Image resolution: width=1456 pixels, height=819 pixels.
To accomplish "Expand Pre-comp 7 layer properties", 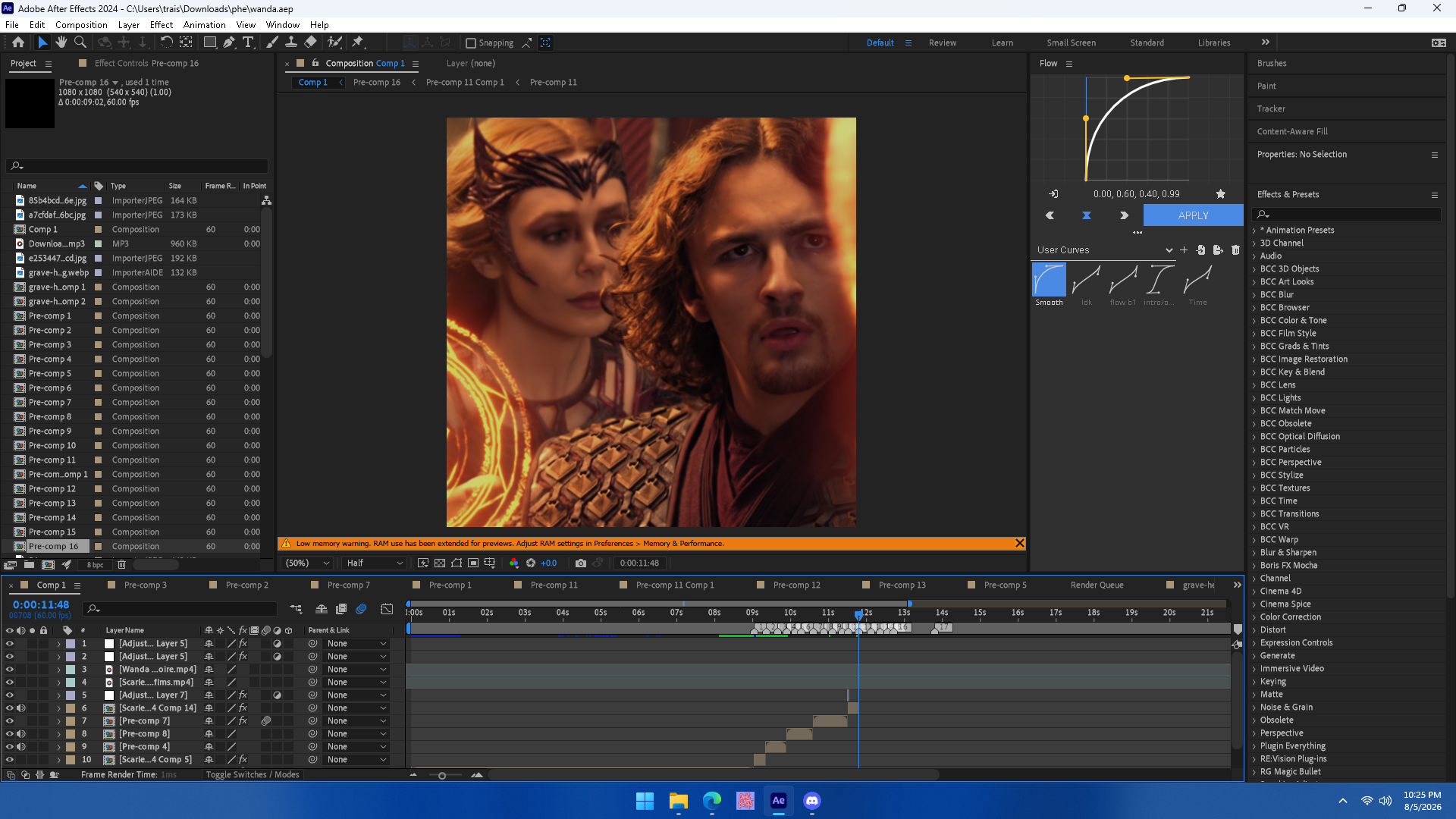I will tap(58, 721).
